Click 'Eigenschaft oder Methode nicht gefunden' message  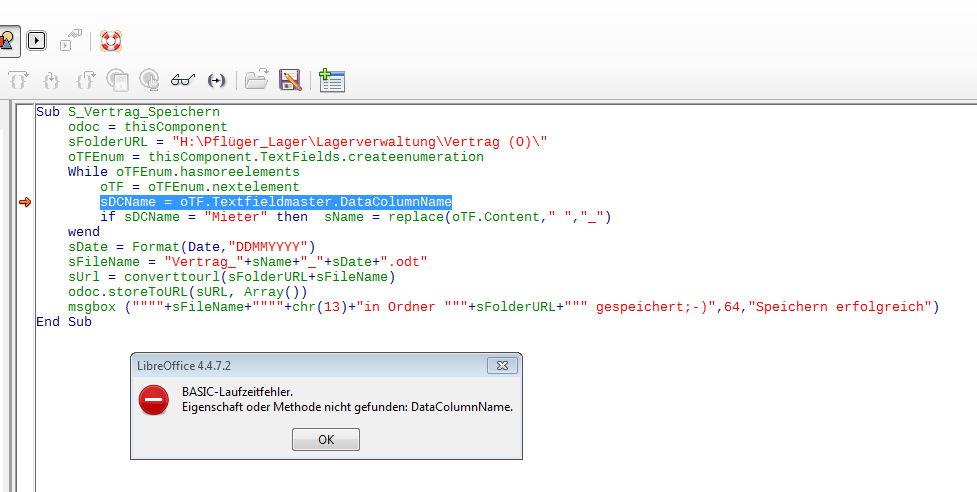coord(347,407)
